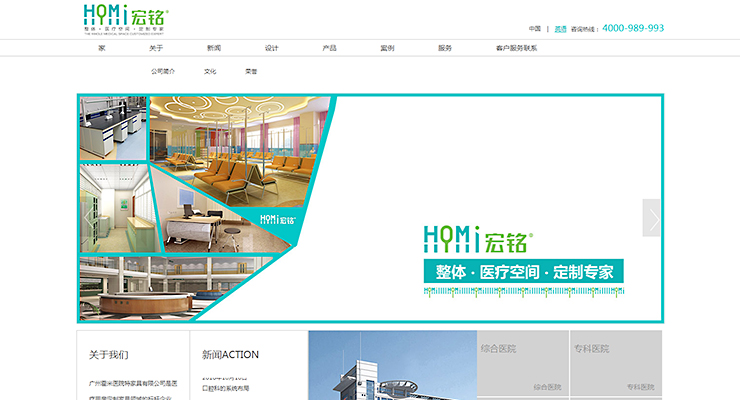Go back with the banner's left arrow

pos(88,218)
